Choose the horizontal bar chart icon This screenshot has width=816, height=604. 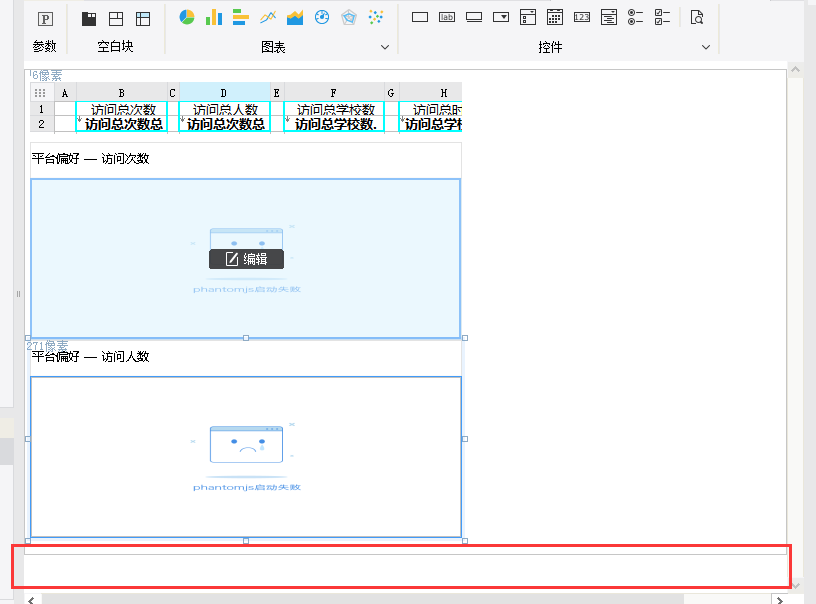click(241, 17)
